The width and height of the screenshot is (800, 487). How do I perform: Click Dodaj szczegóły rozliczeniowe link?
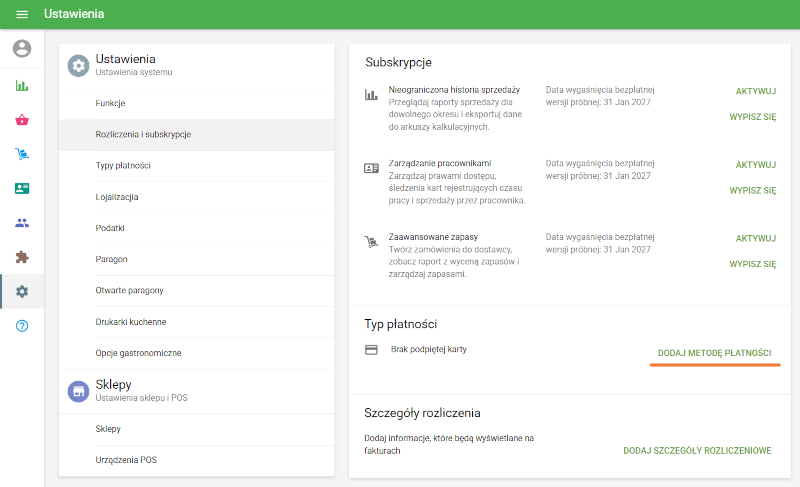click(697, 451)
